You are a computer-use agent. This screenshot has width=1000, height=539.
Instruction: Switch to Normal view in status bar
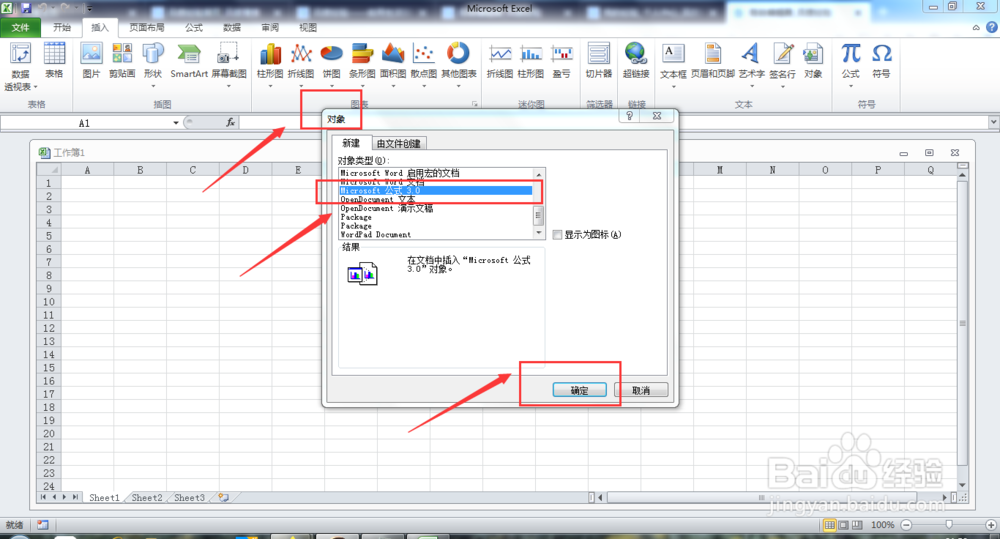[x=829, y=525]
